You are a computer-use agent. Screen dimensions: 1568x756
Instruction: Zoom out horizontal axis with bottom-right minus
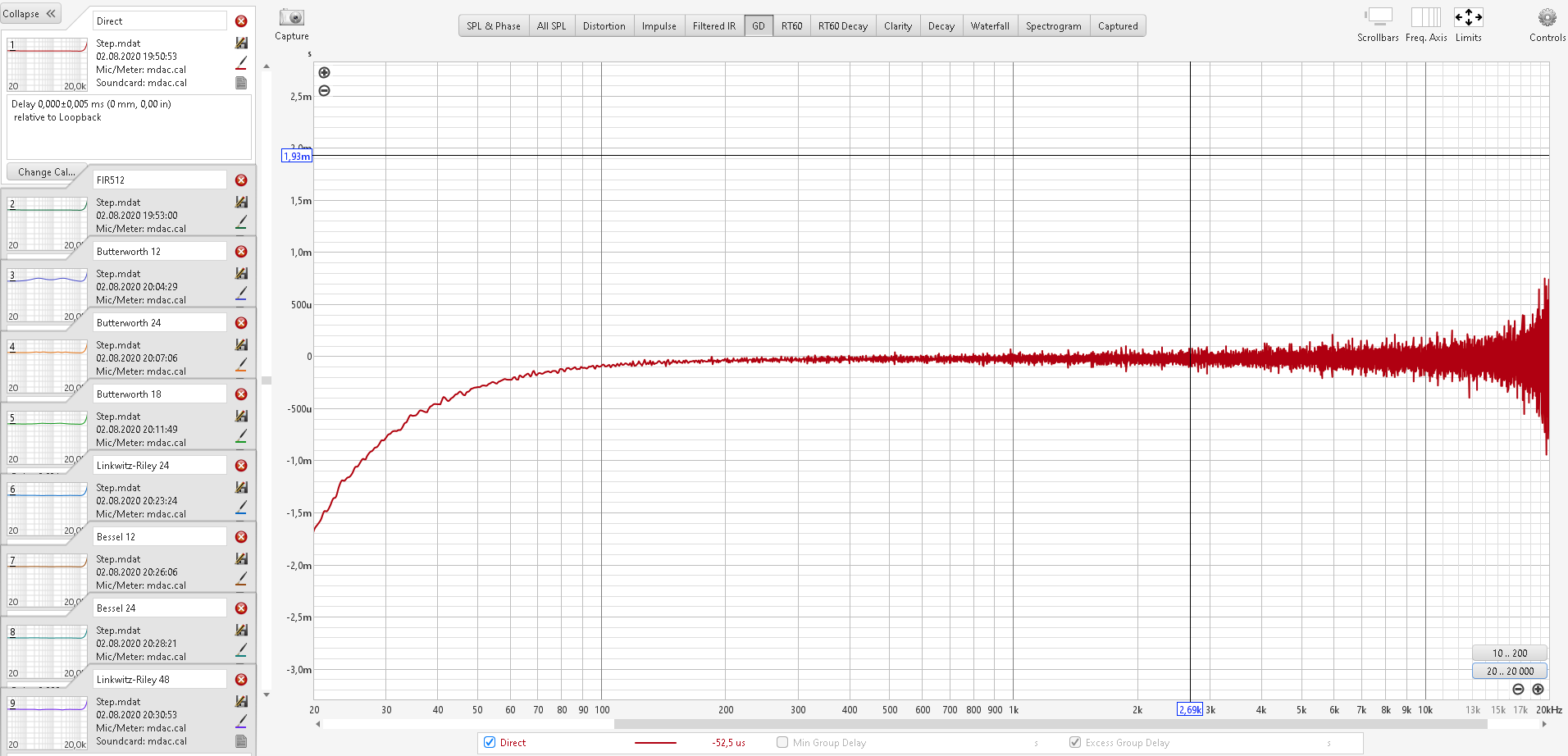pos(1518,690)
